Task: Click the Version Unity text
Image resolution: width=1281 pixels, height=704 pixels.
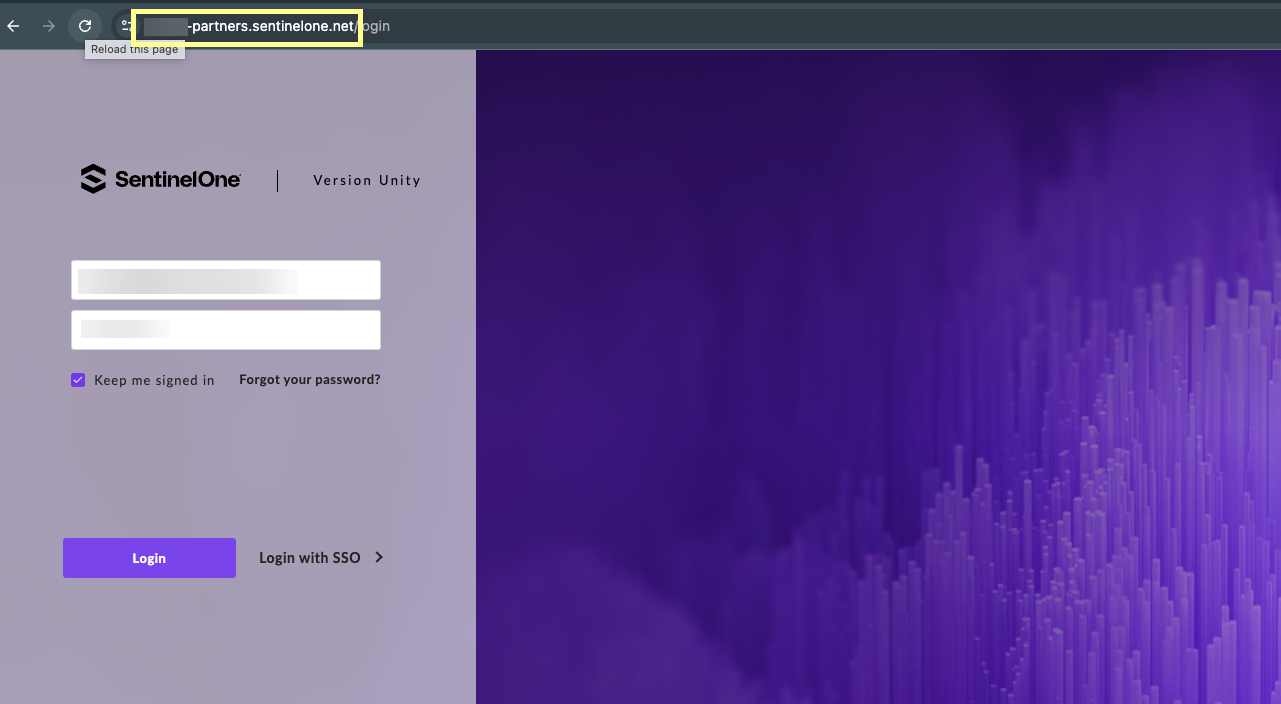Action: pyautogui.click(x=367, y=181)
